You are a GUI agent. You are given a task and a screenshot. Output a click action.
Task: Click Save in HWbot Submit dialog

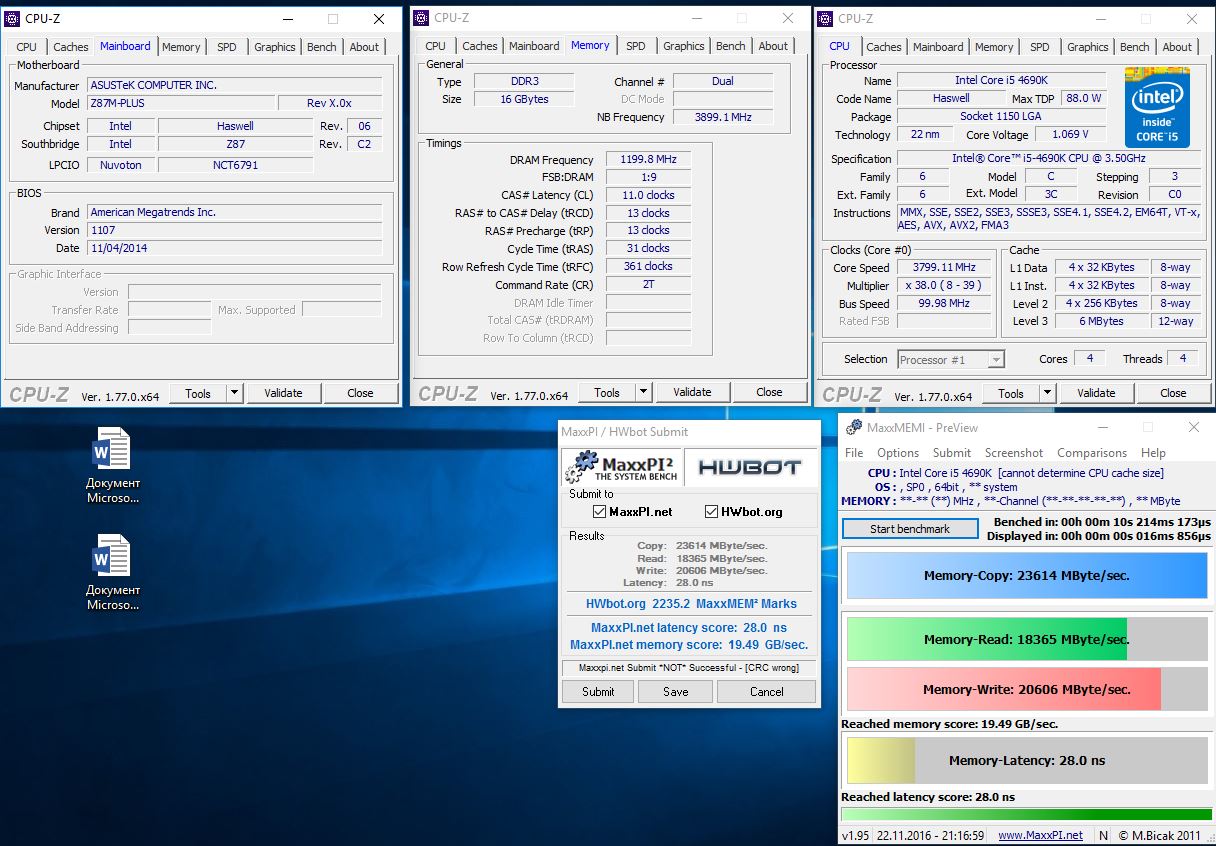[x=675, y=691]
